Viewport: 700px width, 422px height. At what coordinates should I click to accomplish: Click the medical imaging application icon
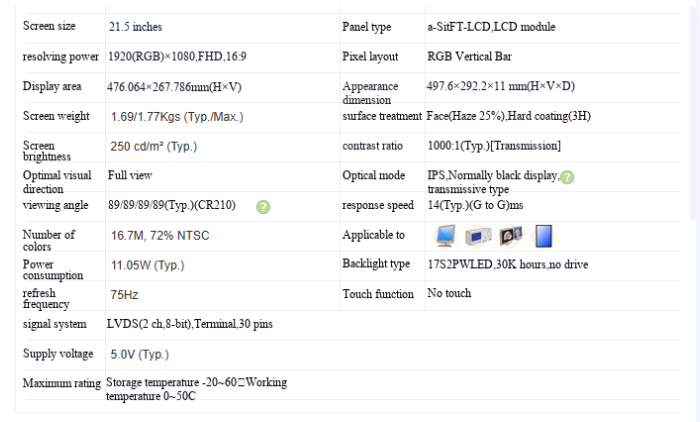pyautogui.click(x=511, y=235)
